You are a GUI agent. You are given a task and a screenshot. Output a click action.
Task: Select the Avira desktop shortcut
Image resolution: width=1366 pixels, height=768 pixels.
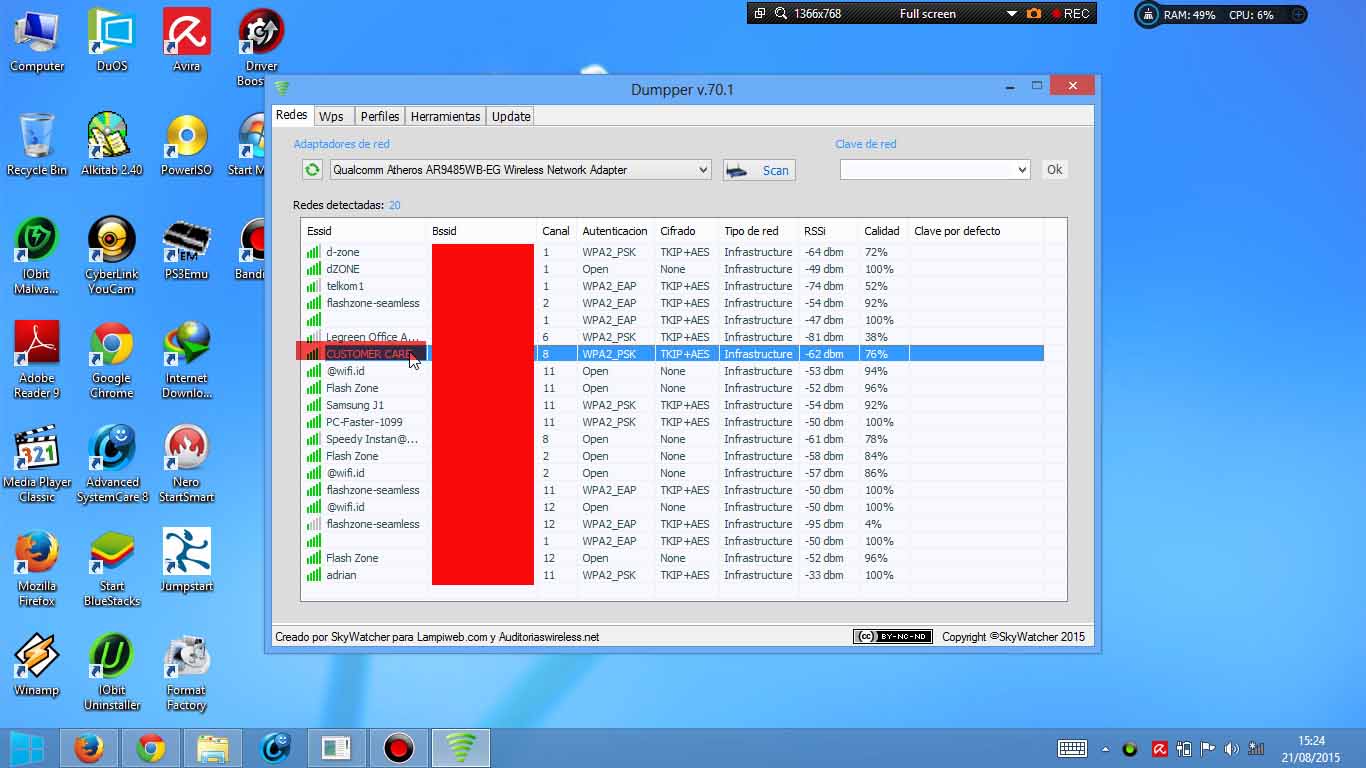point(187,41)
